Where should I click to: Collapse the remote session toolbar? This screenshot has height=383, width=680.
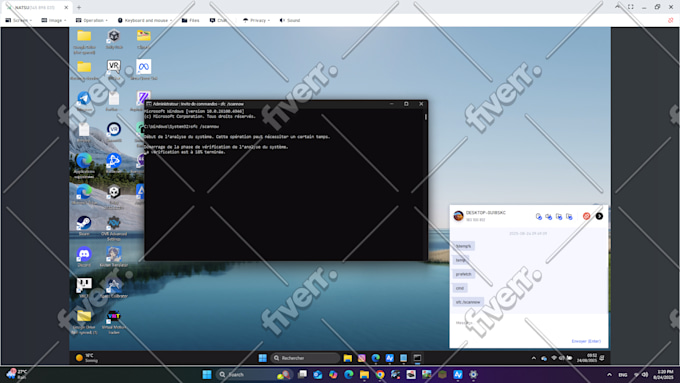(x=617, y=7)
